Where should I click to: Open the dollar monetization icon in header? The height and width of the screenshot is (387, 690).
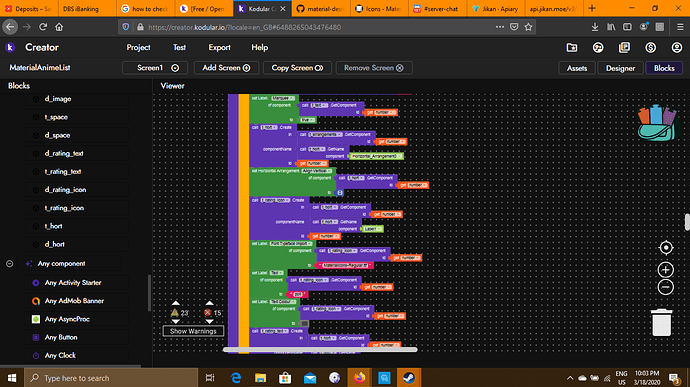[650, 48]
